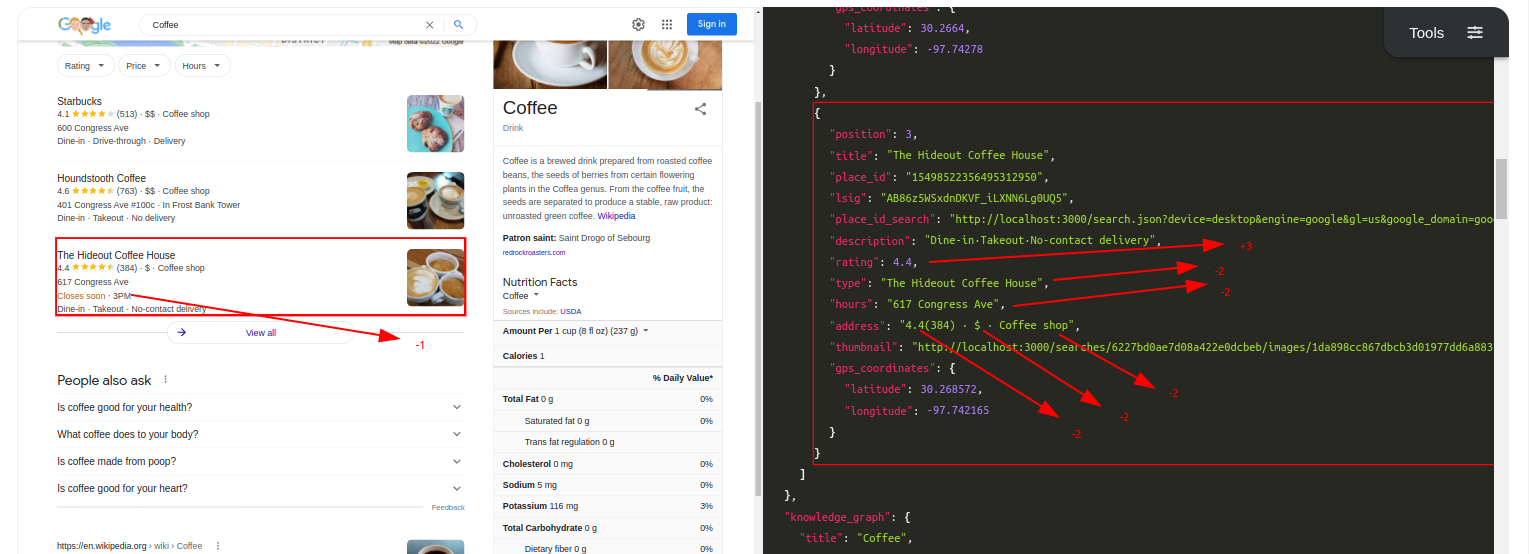Image resolution: width=1529 pixels, height=554 pixels.
Task: Open Houndstooth Coffee thumbnail photo
Action: click(x=436, y=200)
